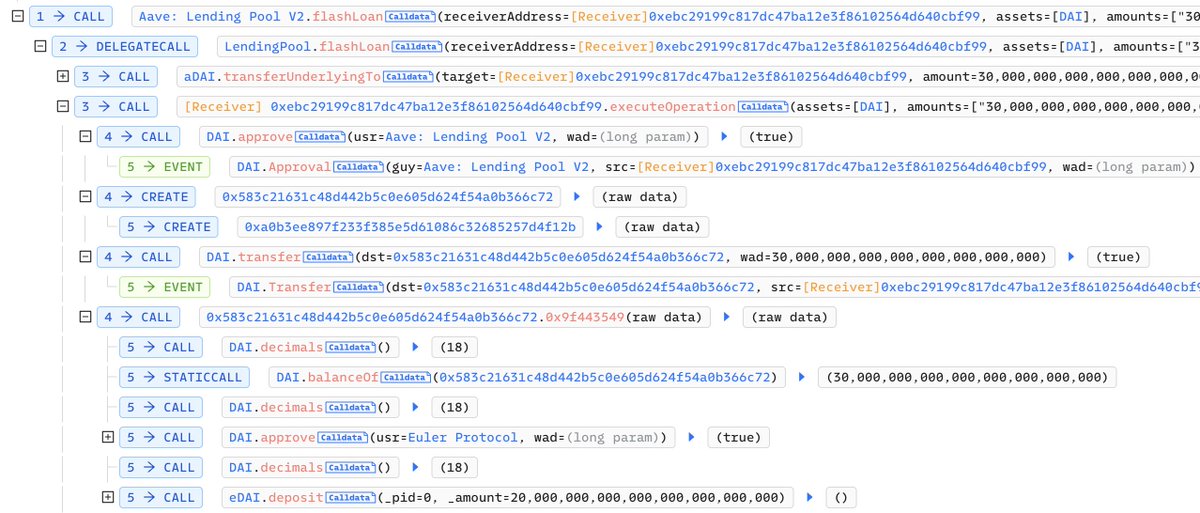Open the [Receiver] label on executeOperation row
Image resolution: width=1200 pixels, height=513 pixels.
pyautogui.click(x=223, y=107)
